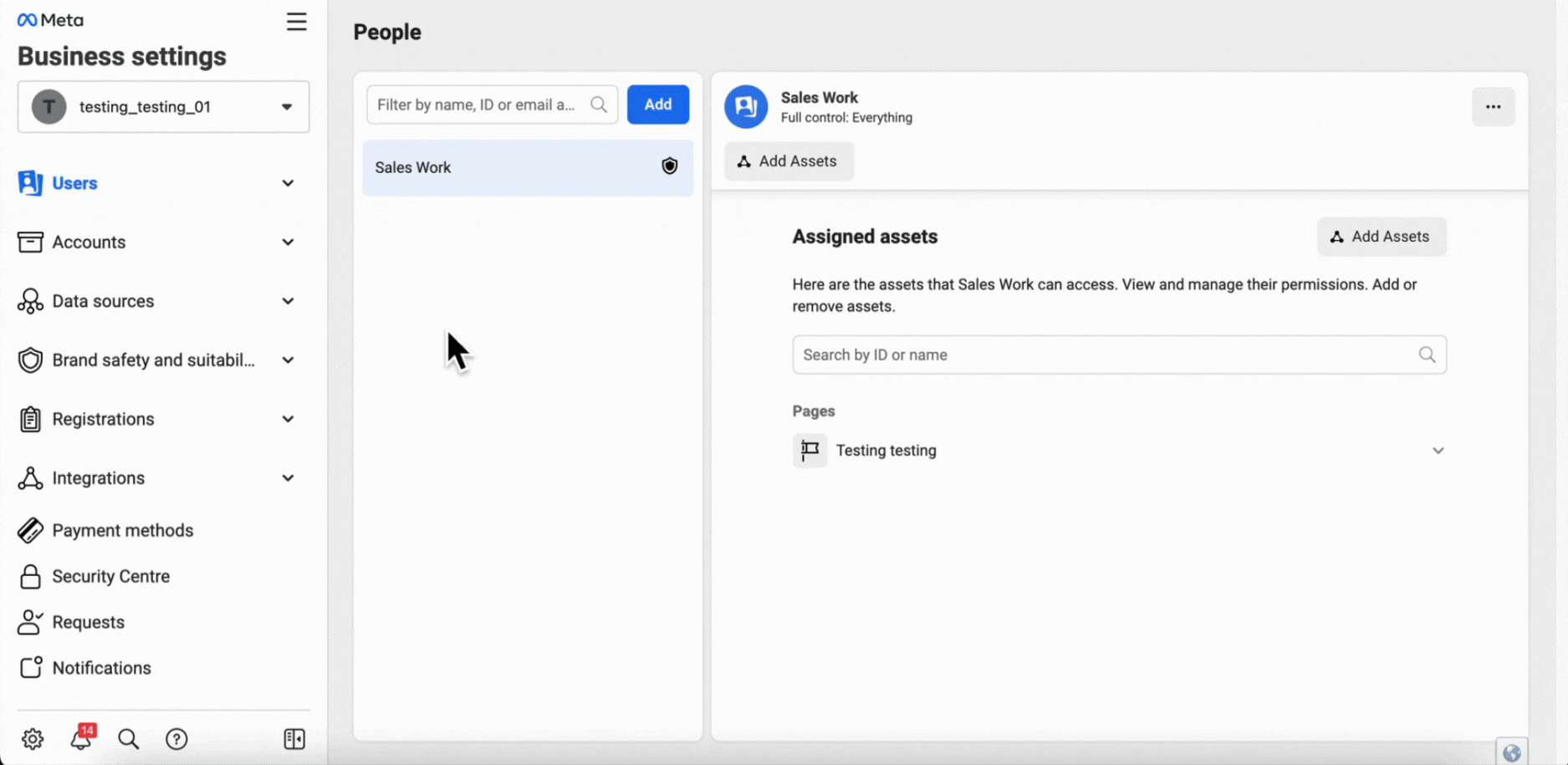
Task: Expand the Accounts section chevron
Action: 288,242
